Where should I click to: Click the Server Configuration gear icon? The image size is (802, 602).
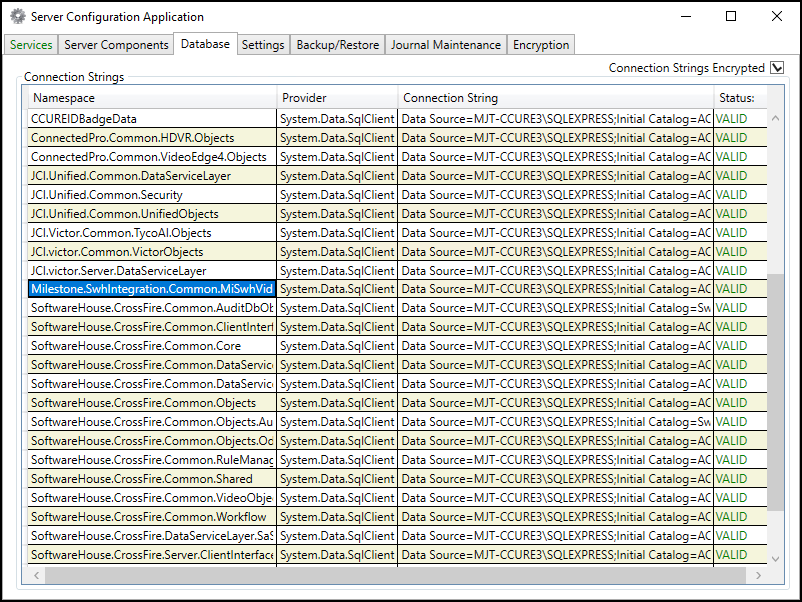point(17,17)
